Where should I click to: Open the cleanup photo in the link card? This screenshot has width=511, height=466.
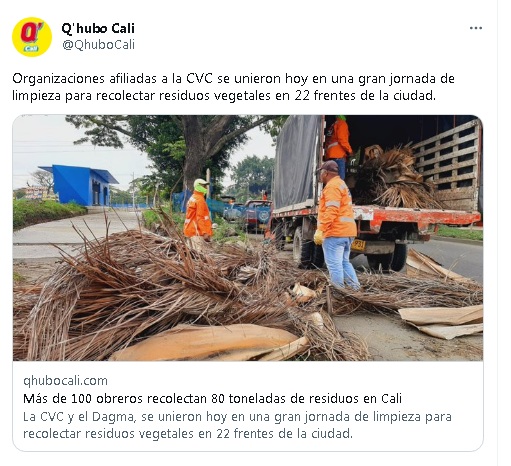pyautogui.click(x=248, y=238)
